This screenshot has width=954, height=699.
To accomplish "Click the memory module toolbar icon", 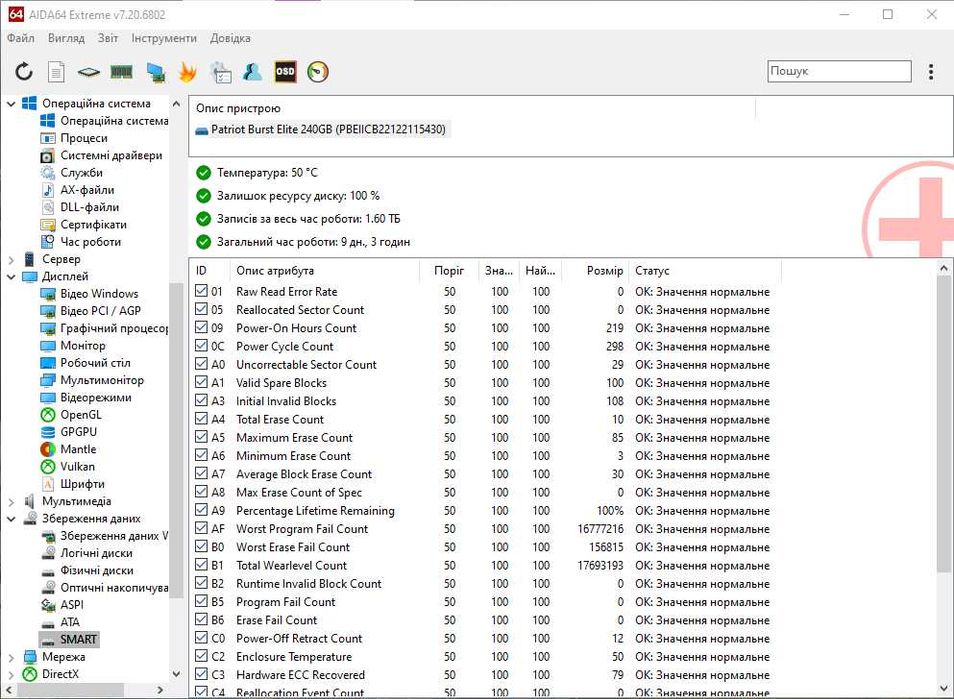I will (x=122, y=72).
